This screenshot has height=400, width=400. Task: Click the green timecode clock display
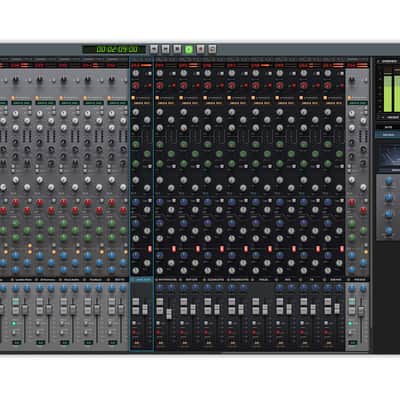[114, 50]
